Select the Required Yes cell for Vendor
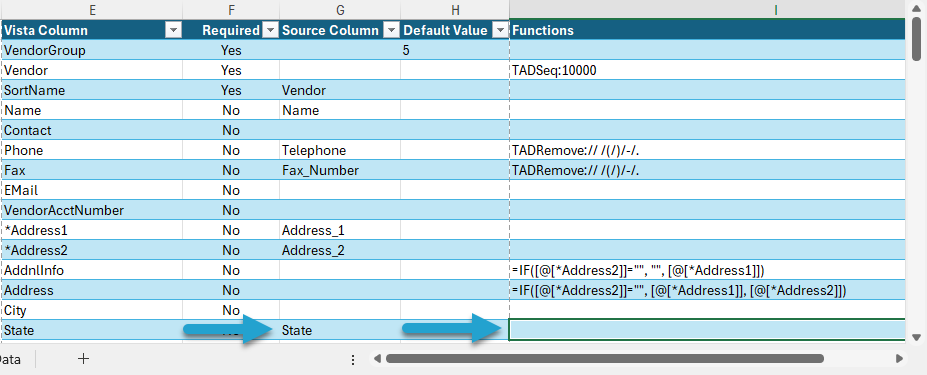Viewport: 927px width, 375px height. (231, 70)
